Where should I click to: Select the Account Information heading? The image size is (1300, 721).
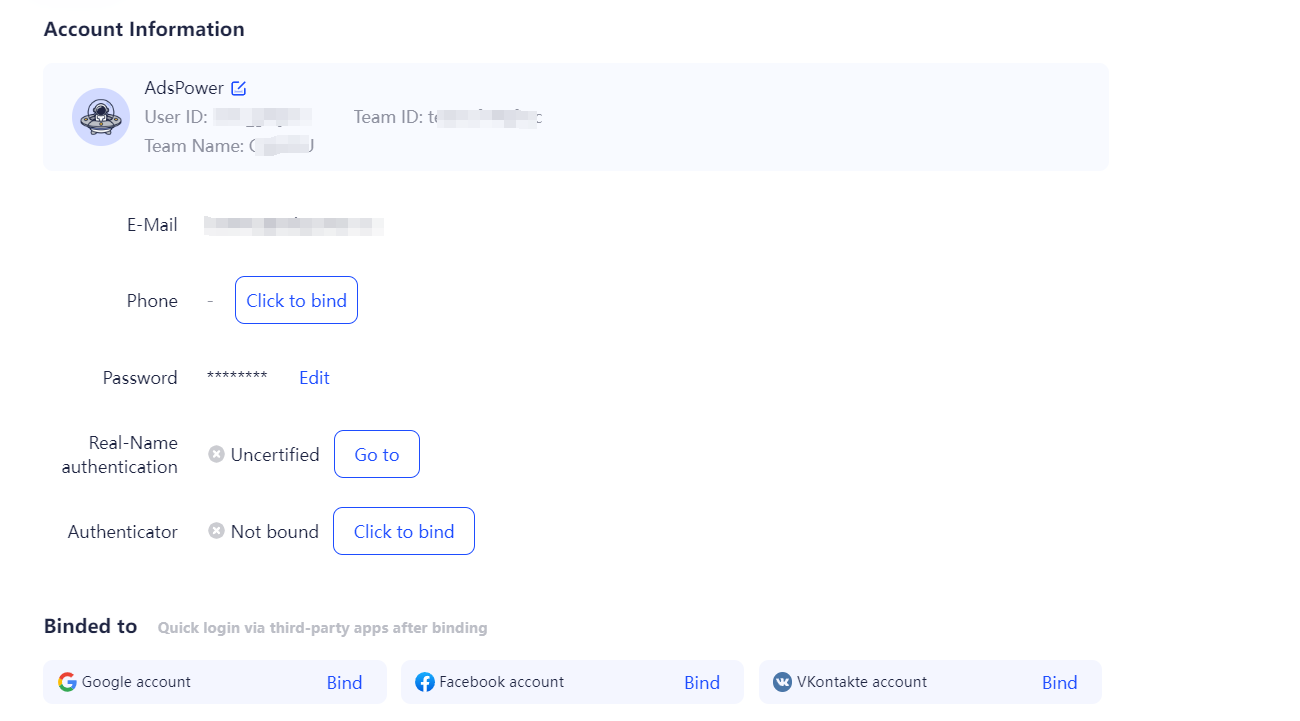pyautogui.click(x=143, y=29)
